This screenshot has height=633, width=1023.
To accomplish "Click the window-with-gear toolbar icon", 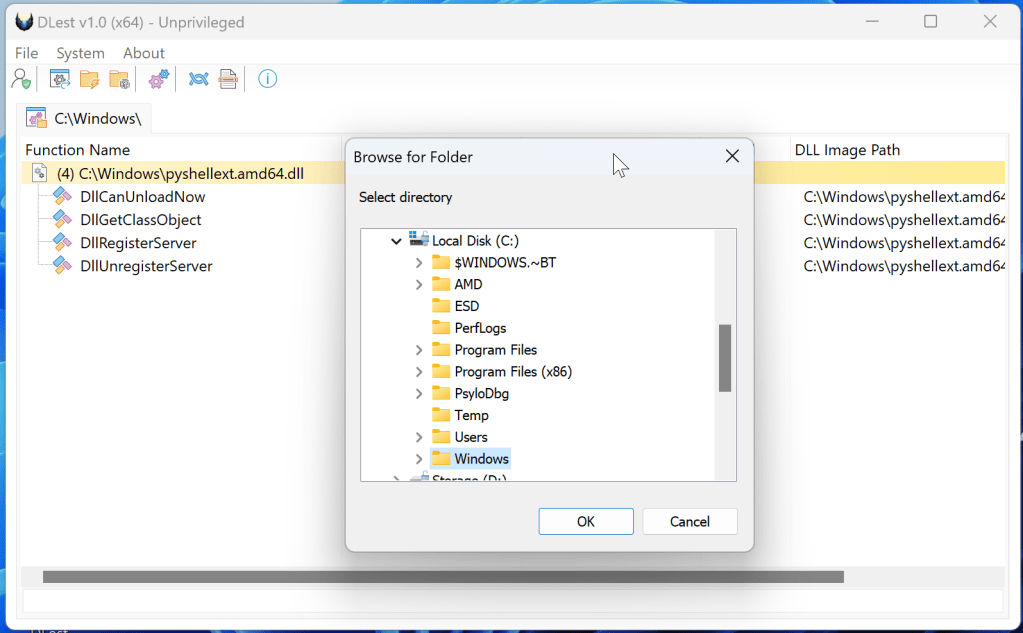I will [x=60, y=79].
